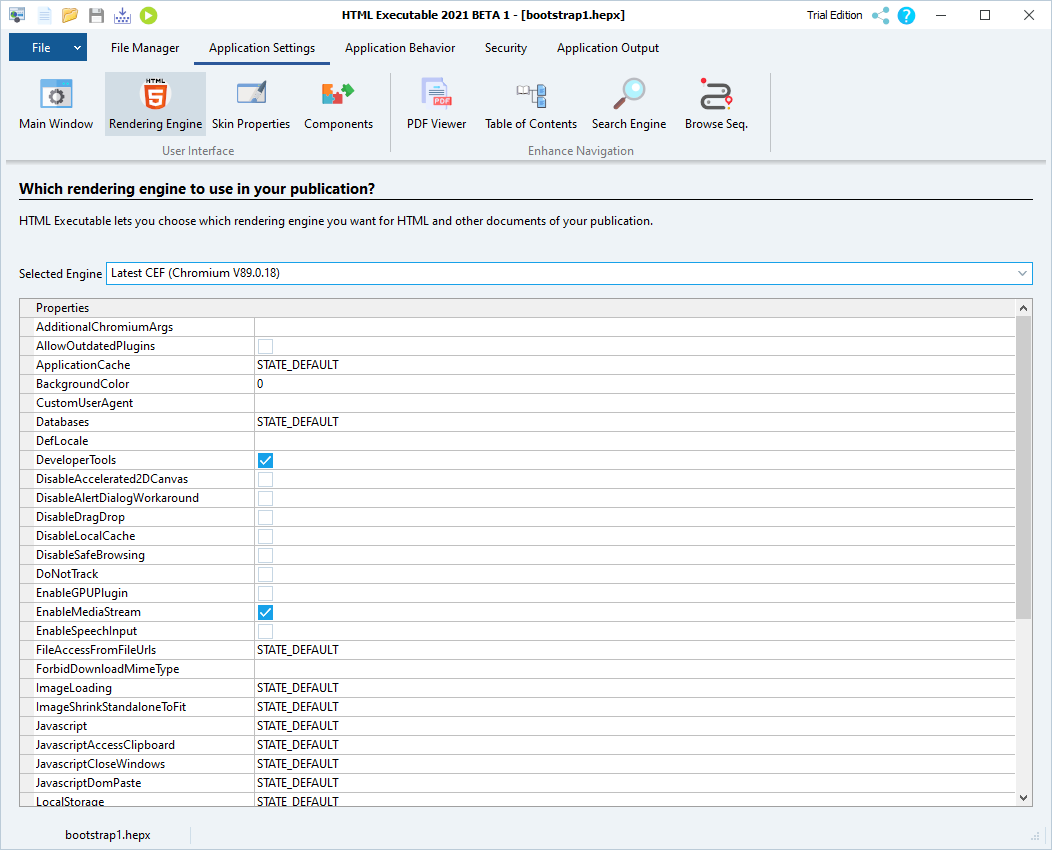The image size is (1052, 850).
Task: Enable the DoNotTrack checkbox
Action: tap(265, 573)
